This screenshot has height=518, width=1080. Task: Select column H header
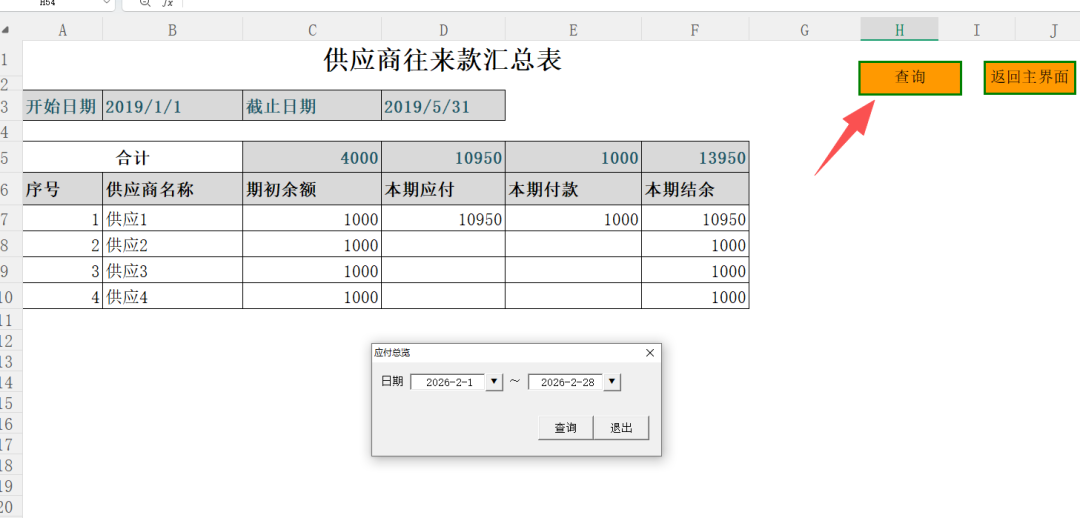pos(899,30)
